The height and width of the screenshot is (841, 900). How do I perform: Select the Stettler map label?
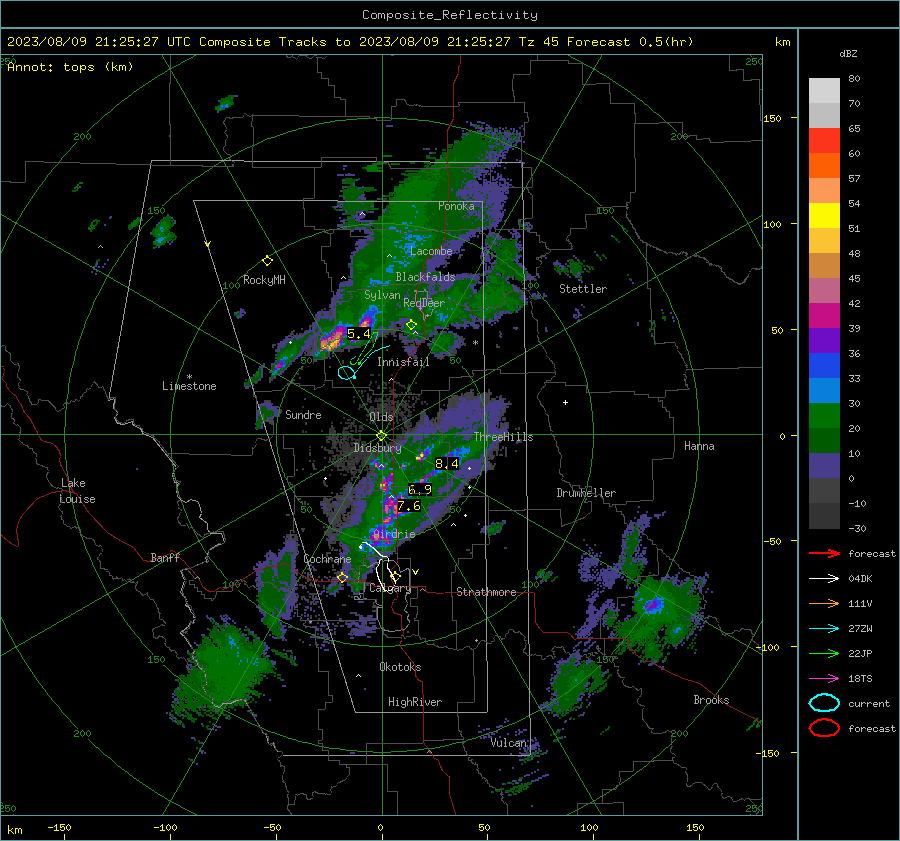tap(583, 289)
